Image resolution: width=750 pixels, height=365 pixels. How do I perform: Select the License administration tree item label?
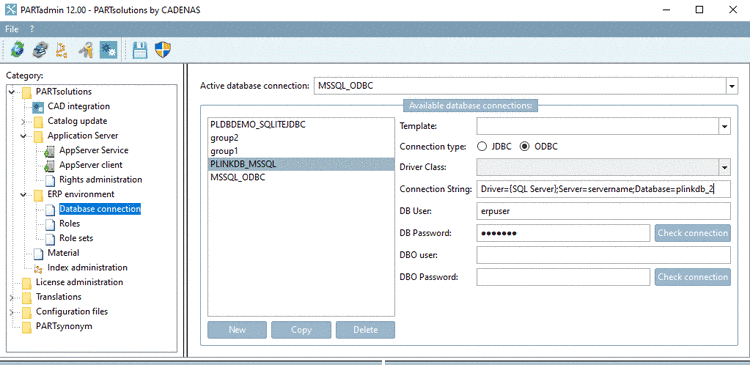click(79, 282)
